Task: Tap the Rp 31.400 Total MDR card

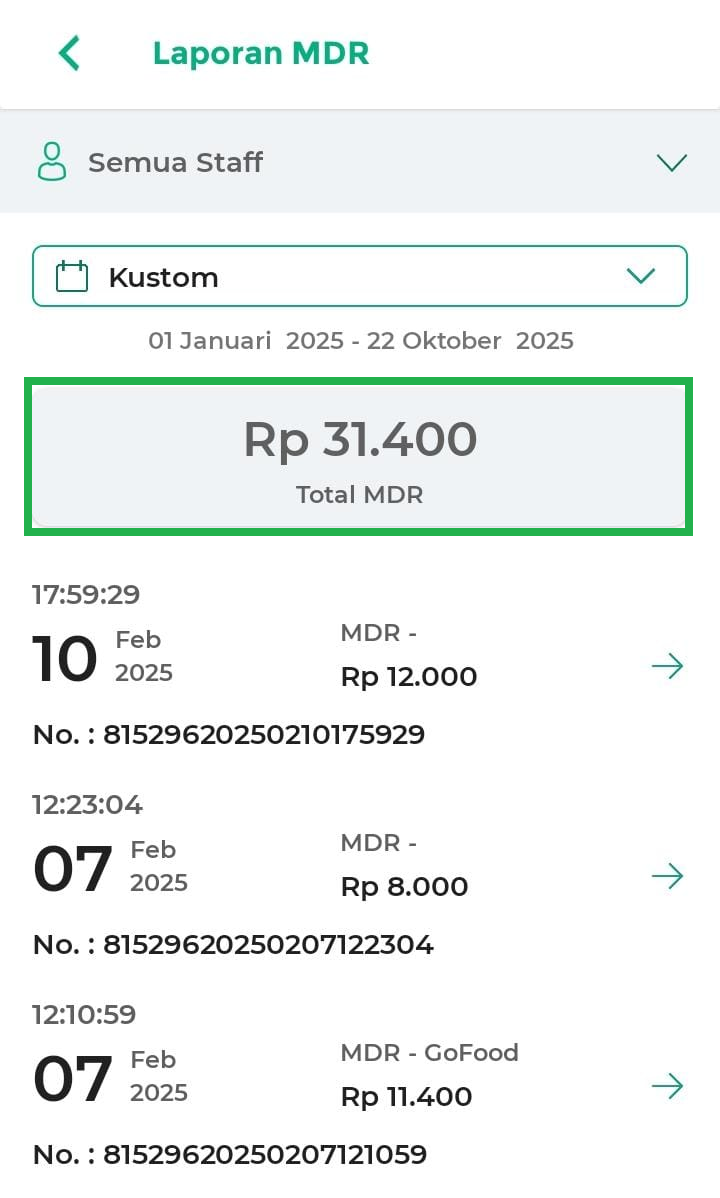Action: pyautogui.click(x=359, y=456)
